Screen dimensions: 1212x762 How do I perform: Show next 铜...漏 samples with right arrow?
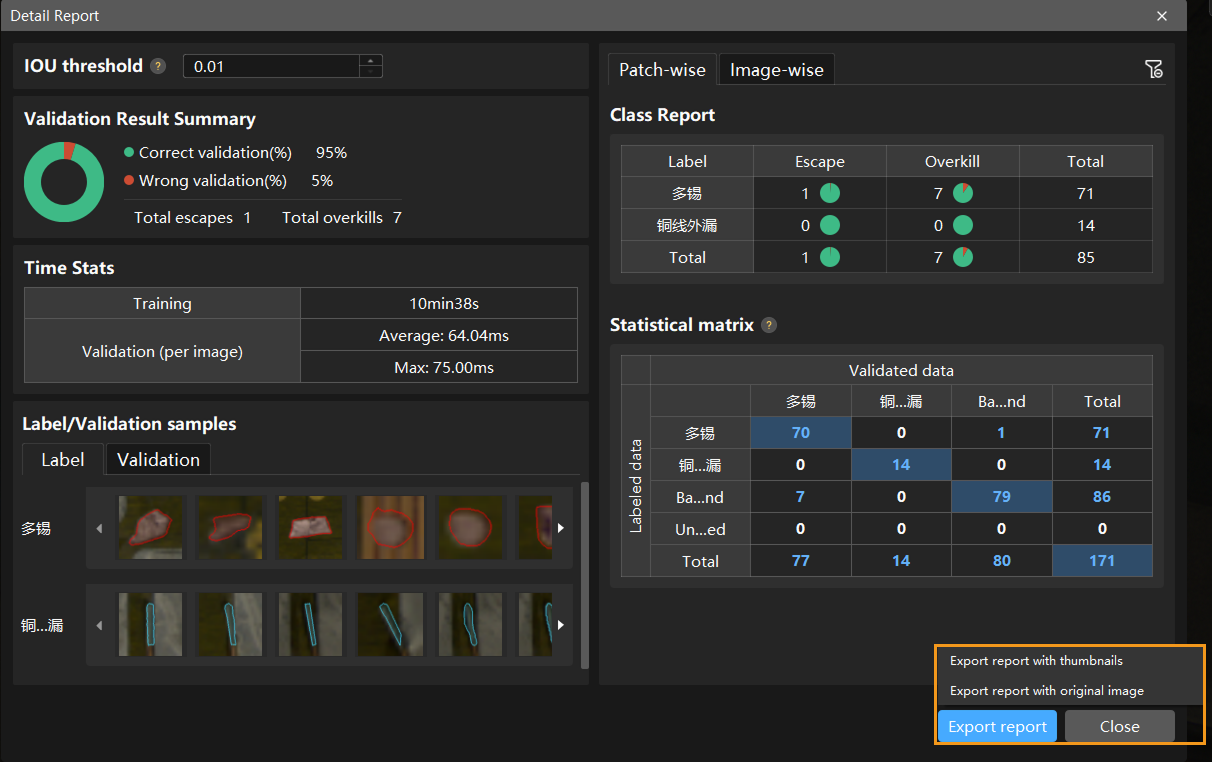(560, 625)
